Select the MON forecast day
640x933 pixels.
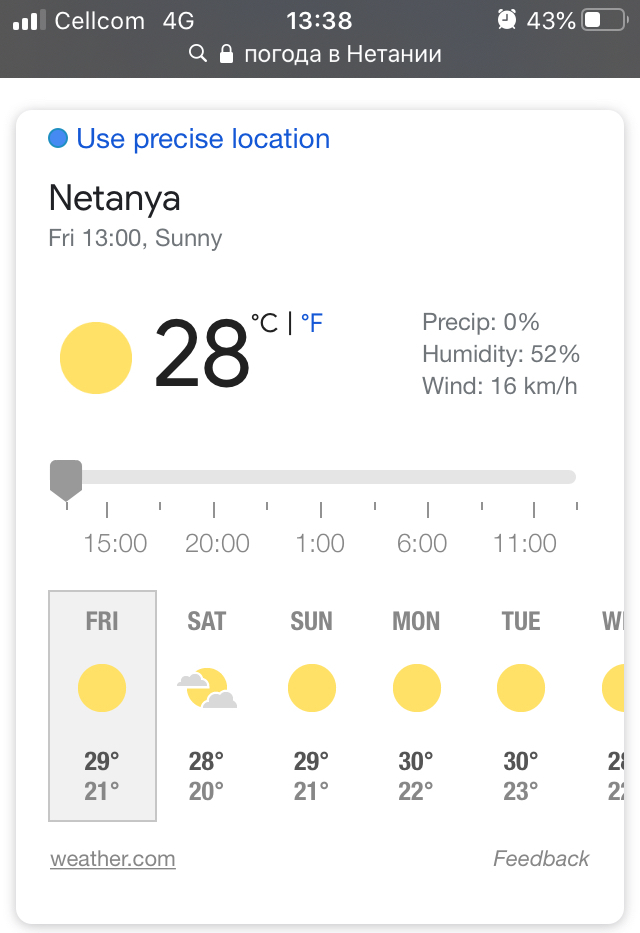point(416,706)
